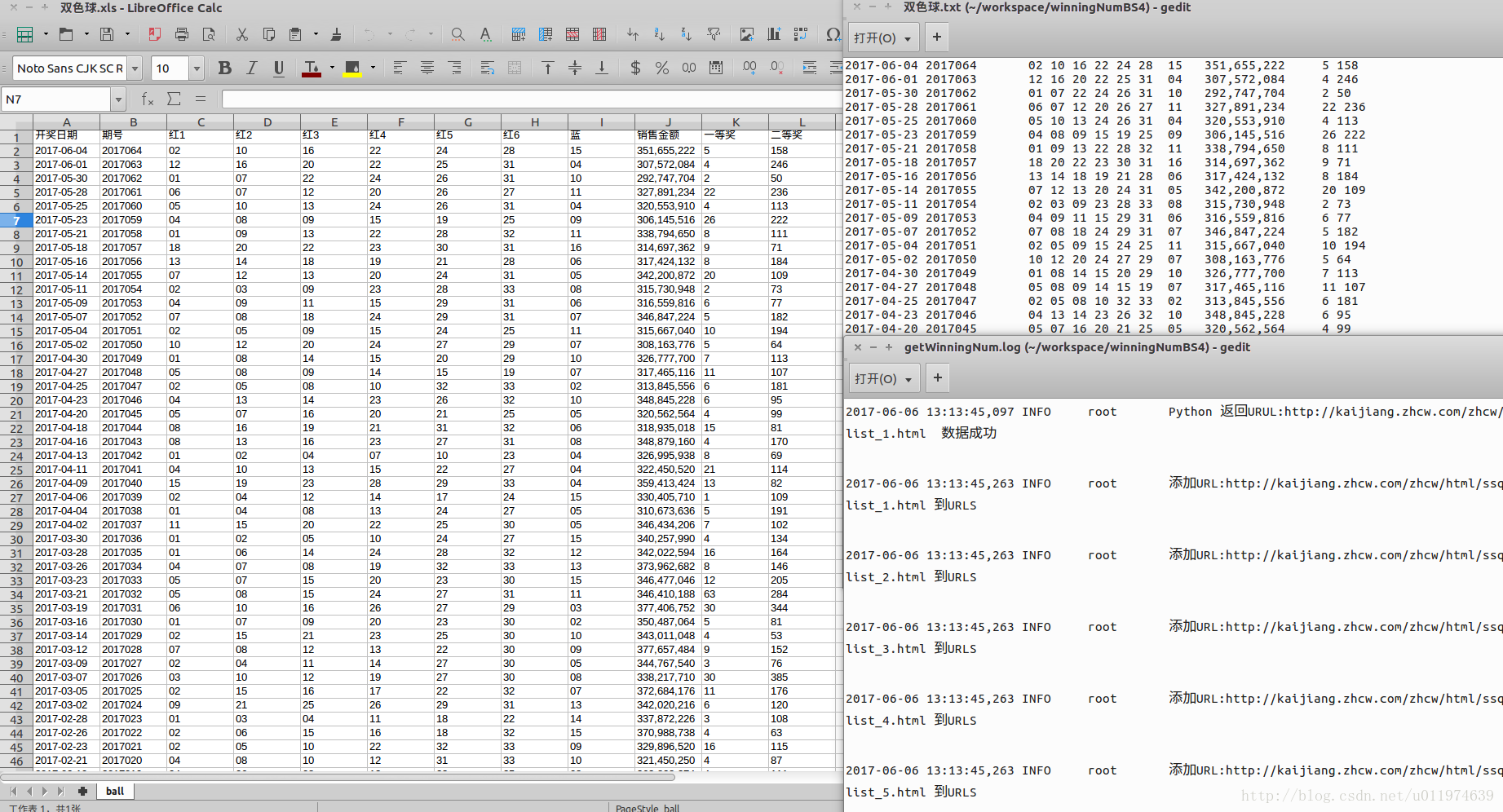Toggle vertical center alignment

point(575,68)
